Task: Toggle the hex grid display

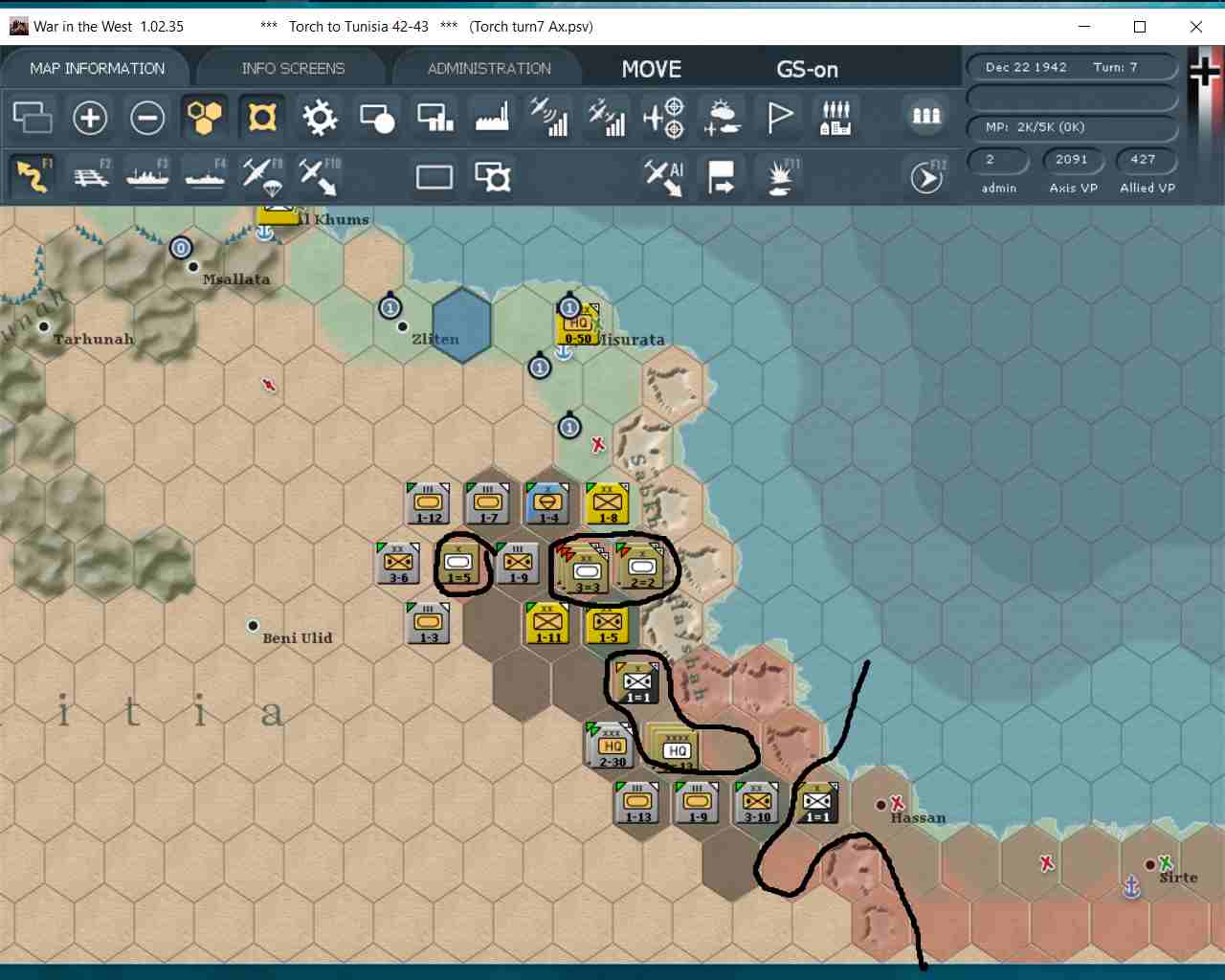Action: coord(205,118)
